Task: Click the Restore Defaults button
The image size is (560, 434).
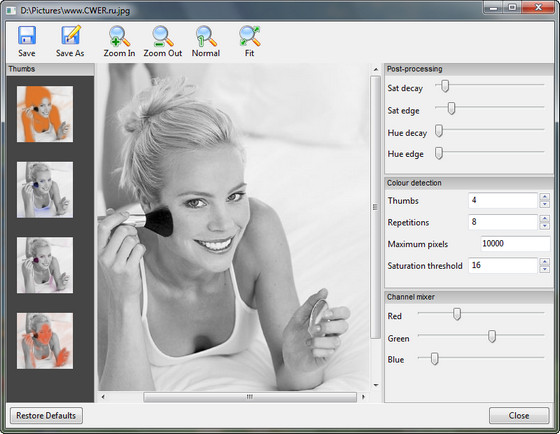Action: pyautogui.click(x=46, y=416)
